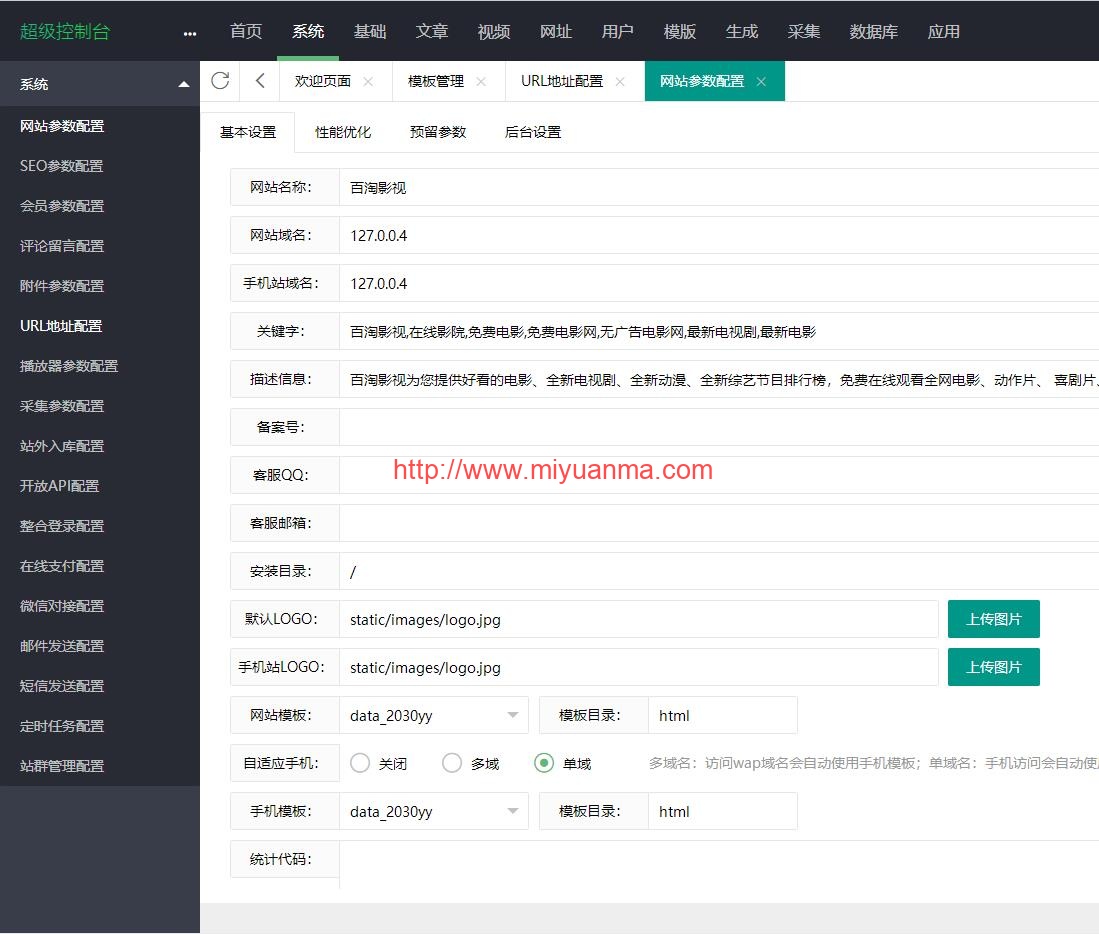This screenshot has width=1099, height=934.
Task: Open the three-dots menu near 超级控制台
Action: (190, 34)
